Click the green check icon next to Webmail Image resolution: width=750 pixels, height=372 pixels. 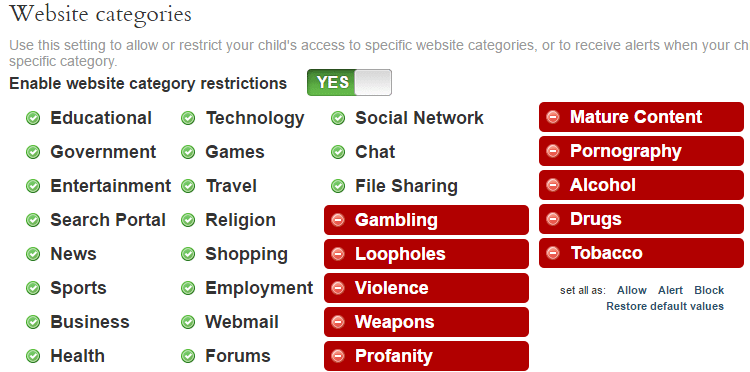(x=188, y=322)
